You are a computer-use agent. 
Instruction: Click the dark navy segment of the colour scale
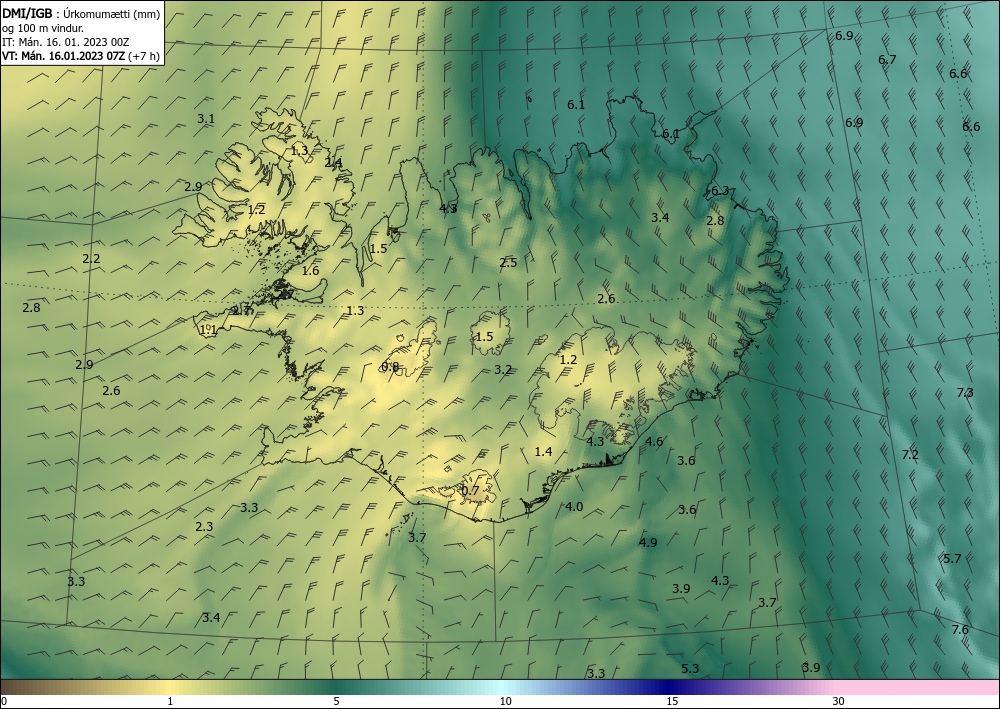point(670,687)
